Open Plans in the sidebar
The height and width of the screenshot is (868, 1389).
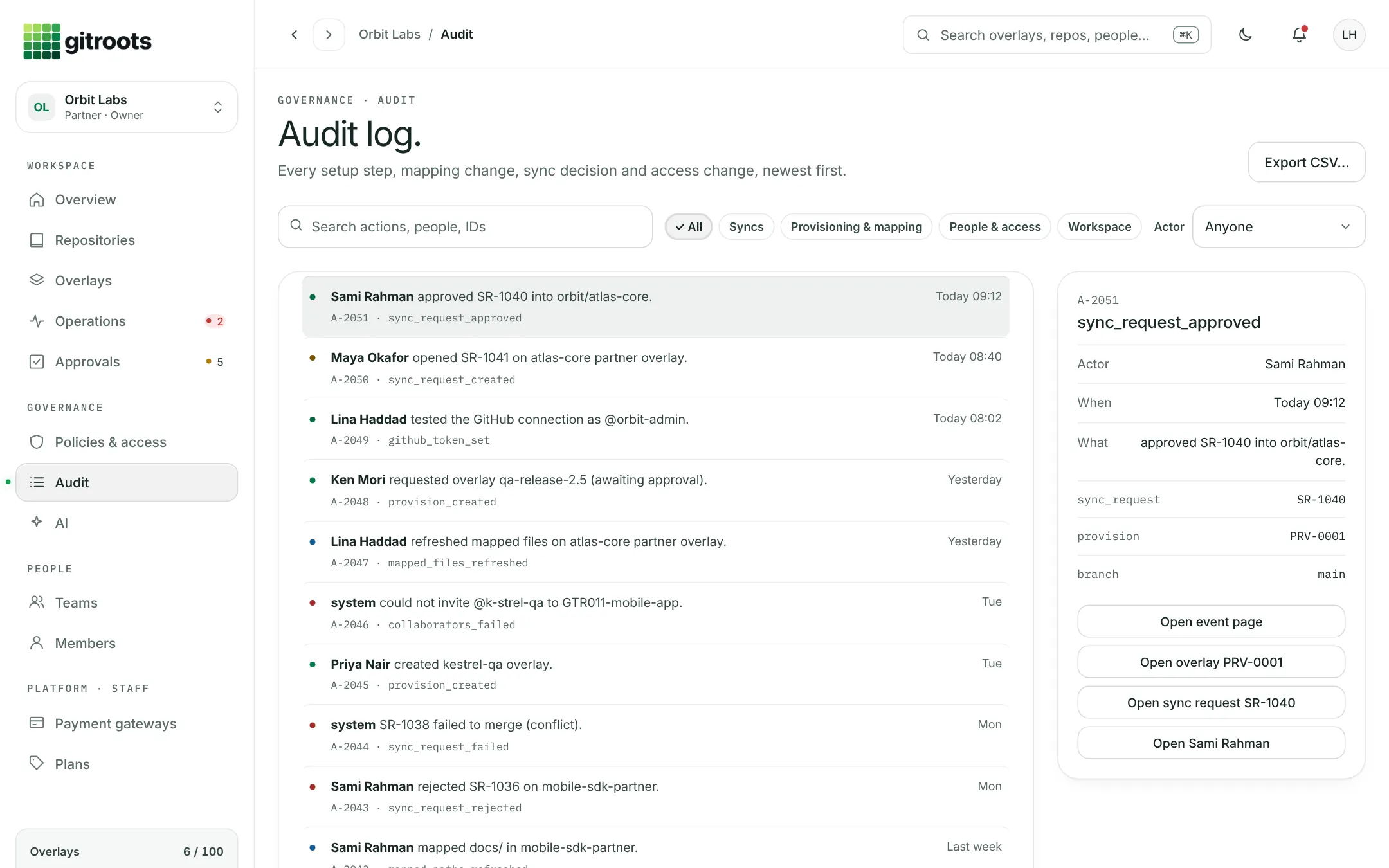tap(127, 764)
